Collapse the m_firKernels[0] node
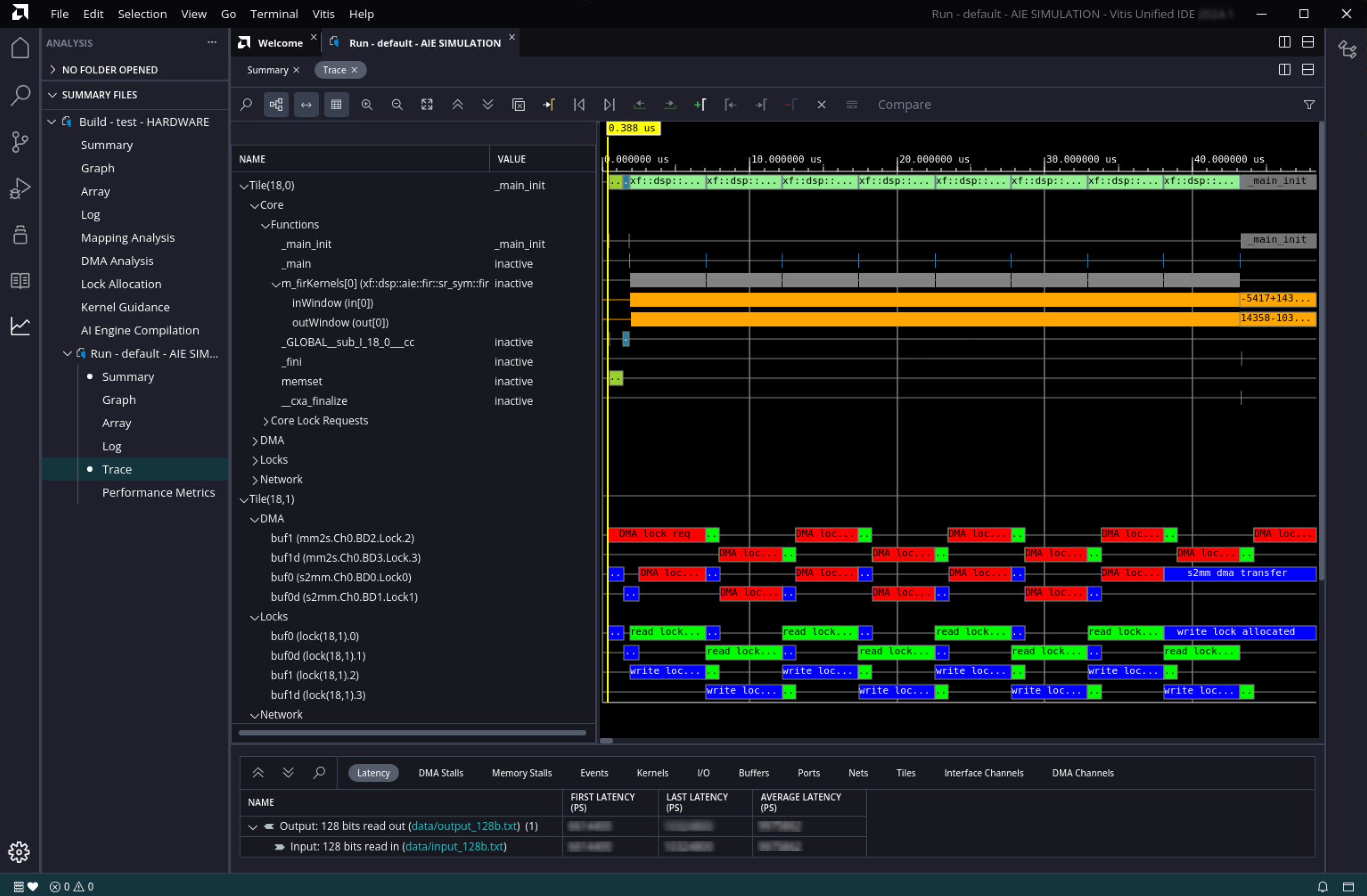Screen dimensions: 1367x896 tap(276, 284)
